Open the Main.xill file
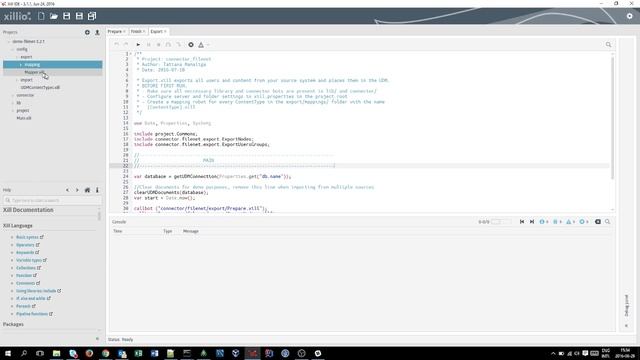Viewport: 640px width, 360px height. click(x=24, y=118)
